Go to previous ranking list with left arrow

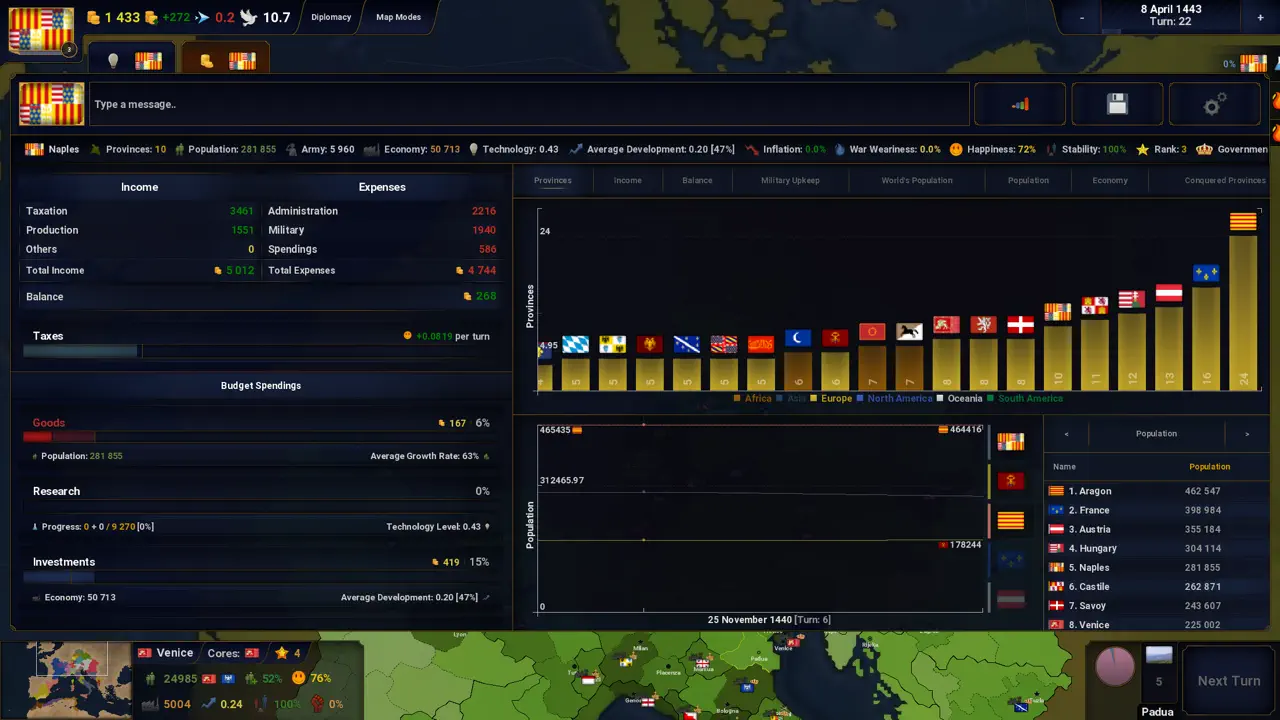coord(1066,434)
